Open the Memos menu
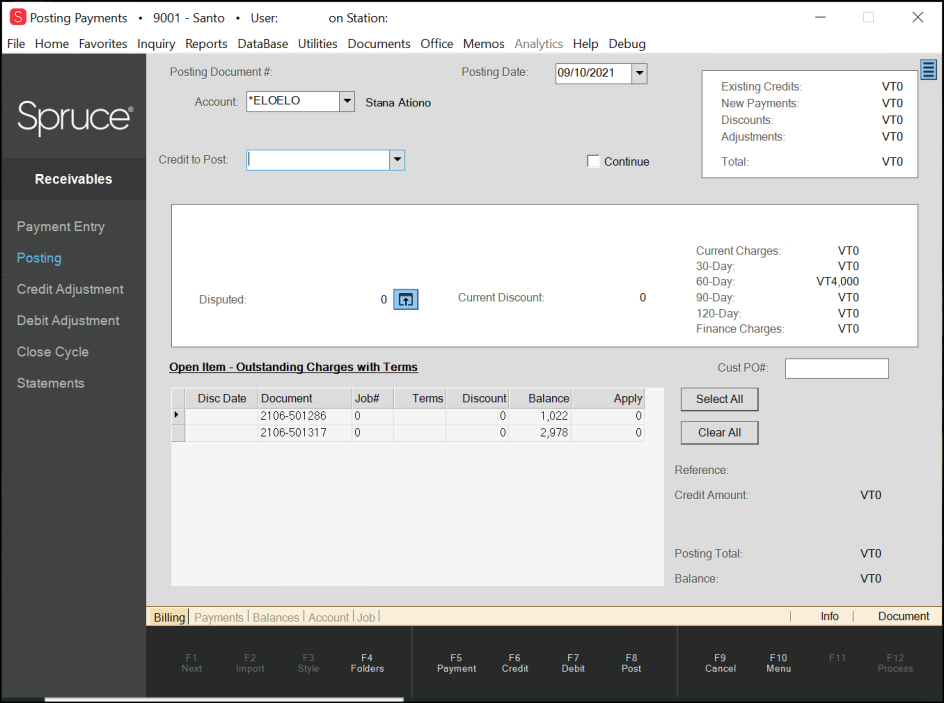 coord(483,44)
